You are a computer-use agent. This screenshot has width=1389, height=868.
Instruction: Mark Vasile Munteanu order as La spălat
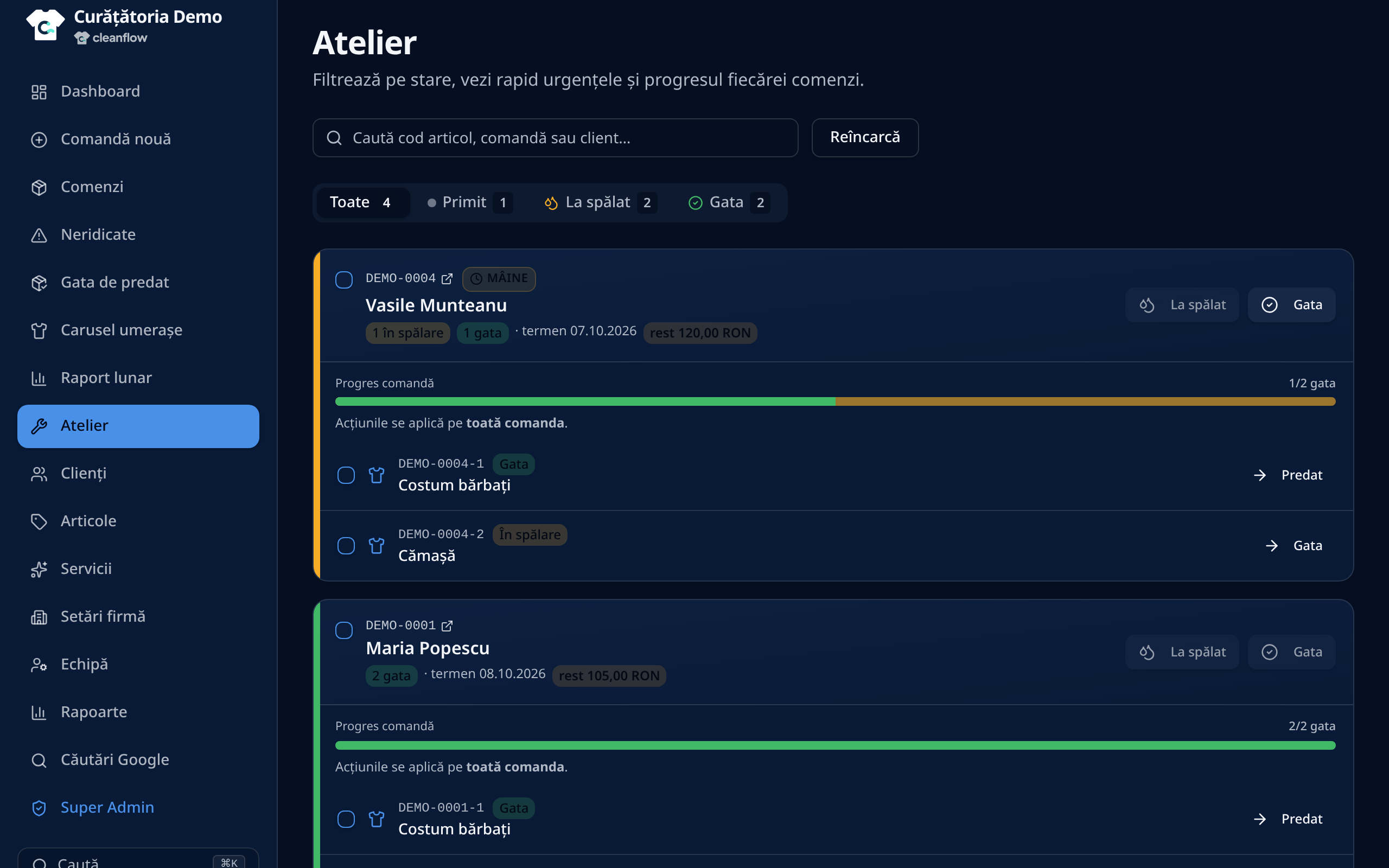click(1182, 305)
